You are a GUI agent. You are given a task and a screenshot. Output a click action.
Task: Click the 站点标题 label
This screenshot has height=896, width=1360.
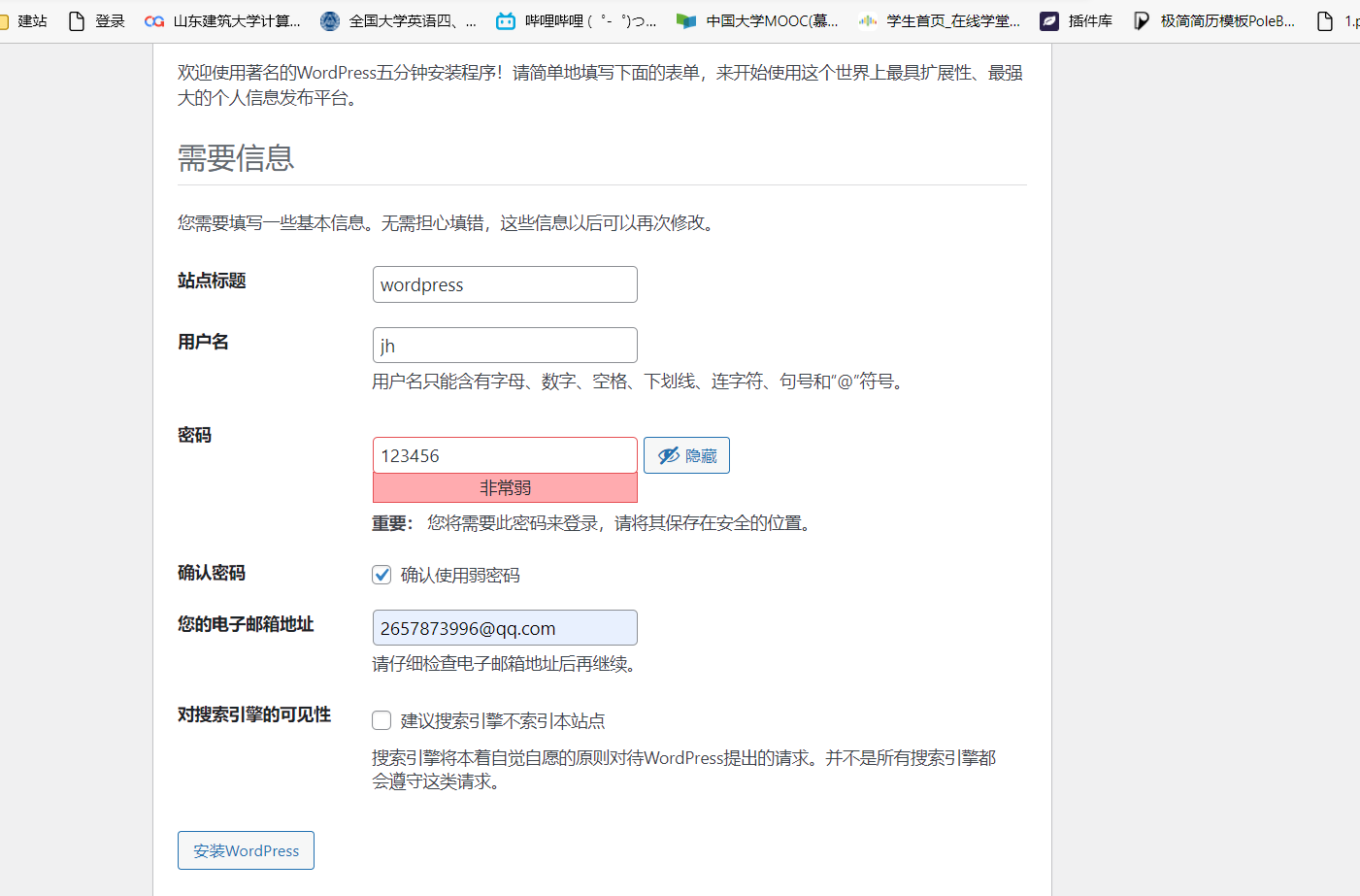tap(212, 281)
